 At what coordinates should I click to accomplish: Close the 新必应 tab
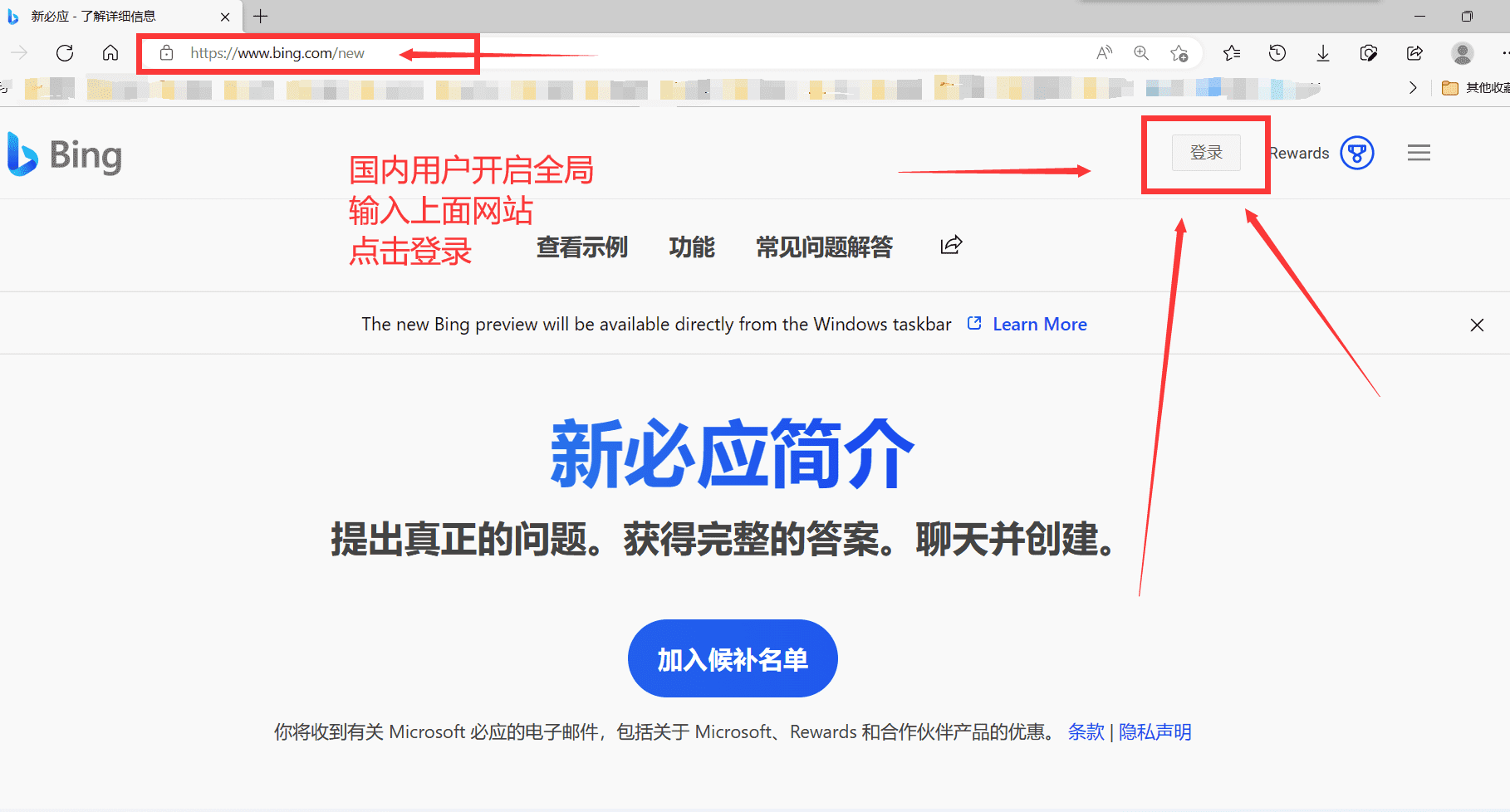coord(225,17)
